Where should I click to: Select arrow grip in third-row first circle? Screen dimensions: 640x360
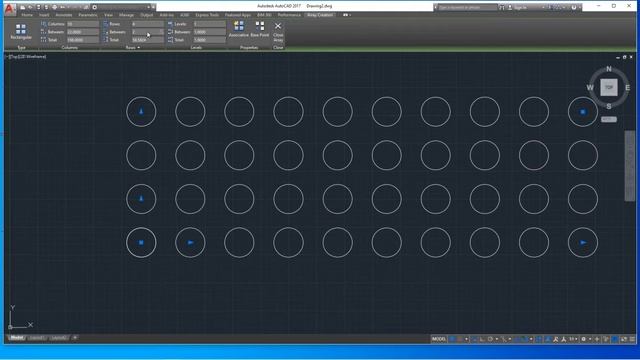141,198
